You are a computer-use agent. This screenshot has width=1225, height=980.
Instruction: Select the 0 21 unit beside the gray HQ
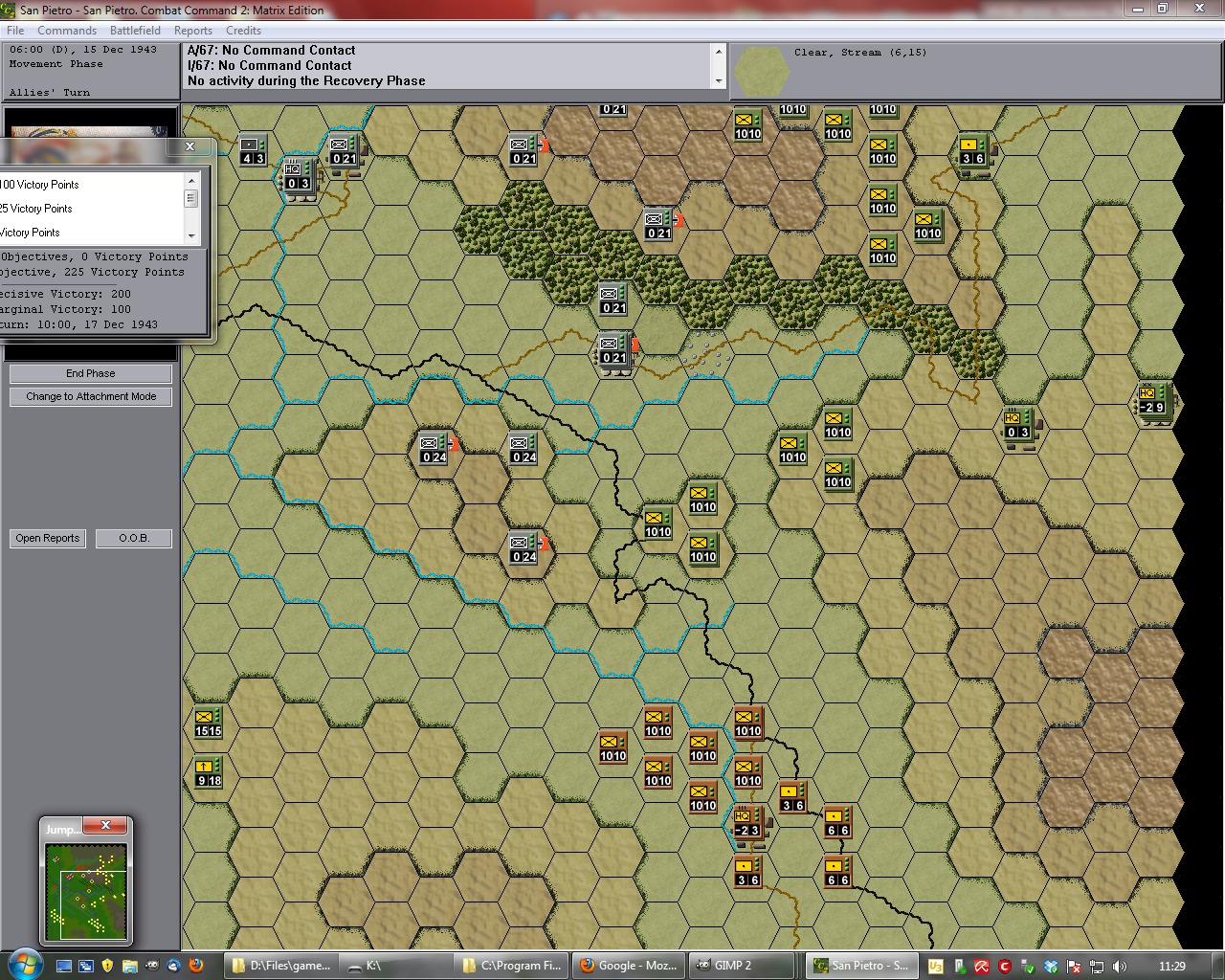pos(343,151)
